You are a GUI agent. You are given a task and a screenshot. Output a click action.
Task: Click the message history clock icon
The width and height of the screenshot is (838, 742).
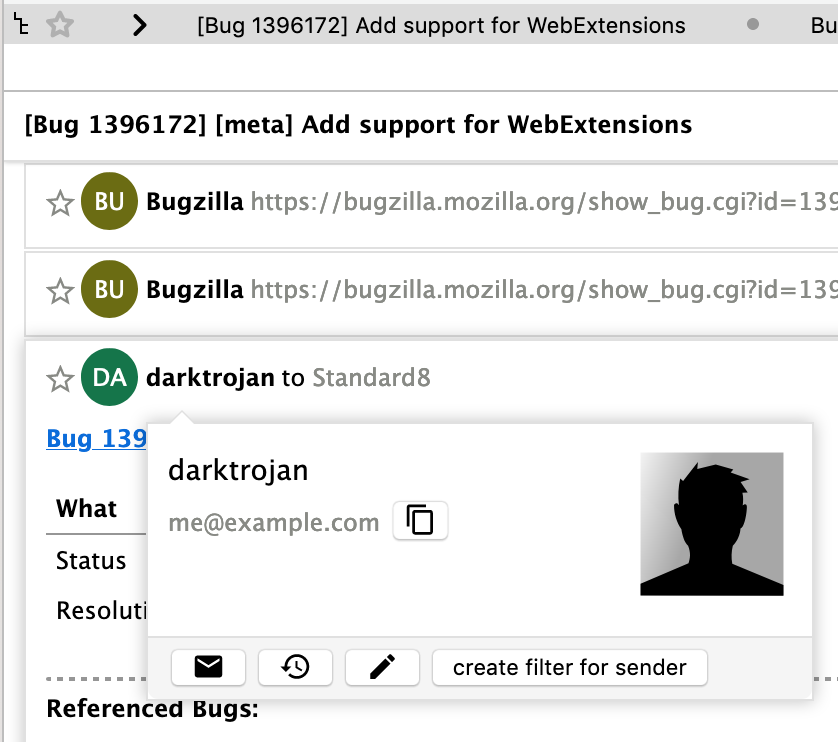295,667
